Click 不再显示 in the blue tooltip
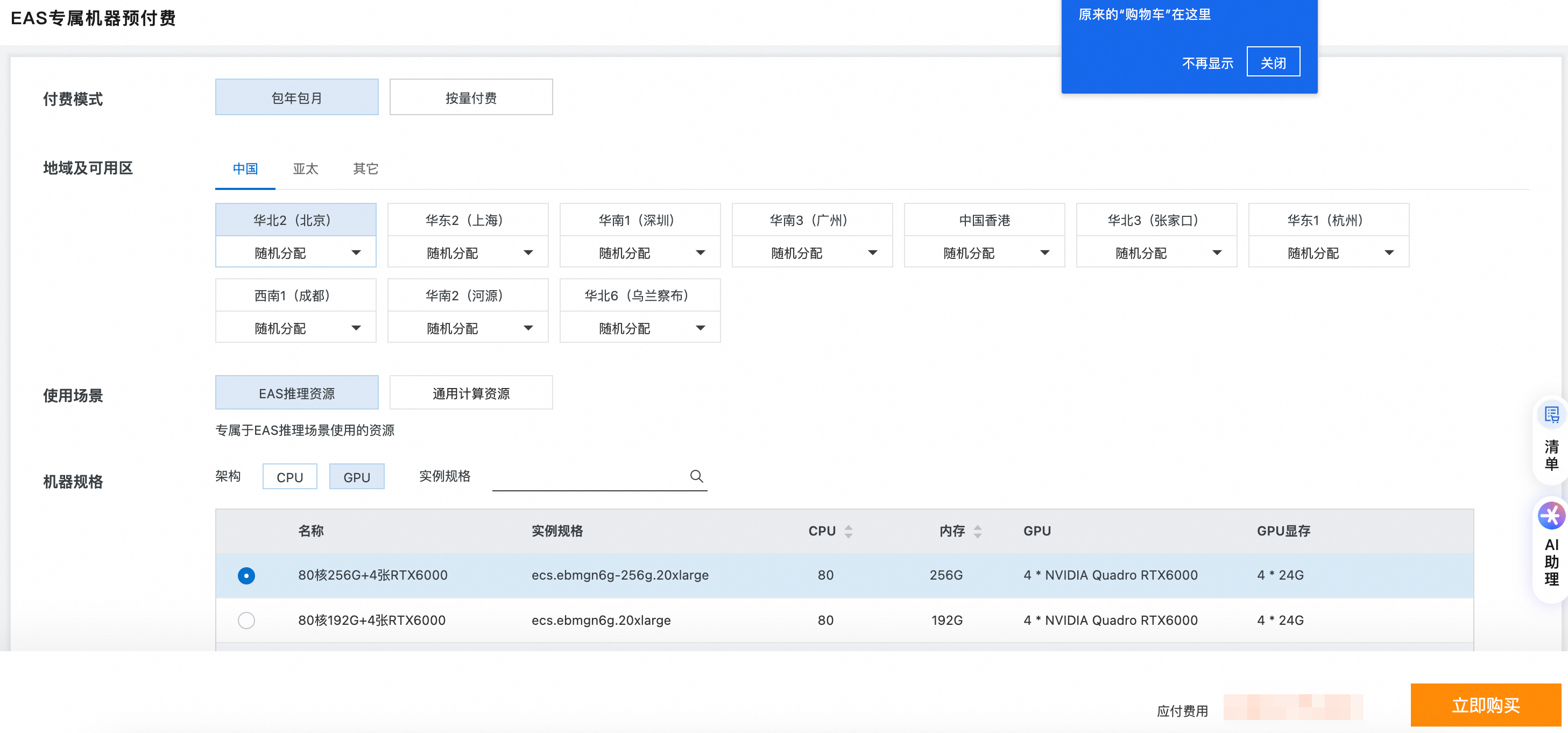 tap(1207, 63)
